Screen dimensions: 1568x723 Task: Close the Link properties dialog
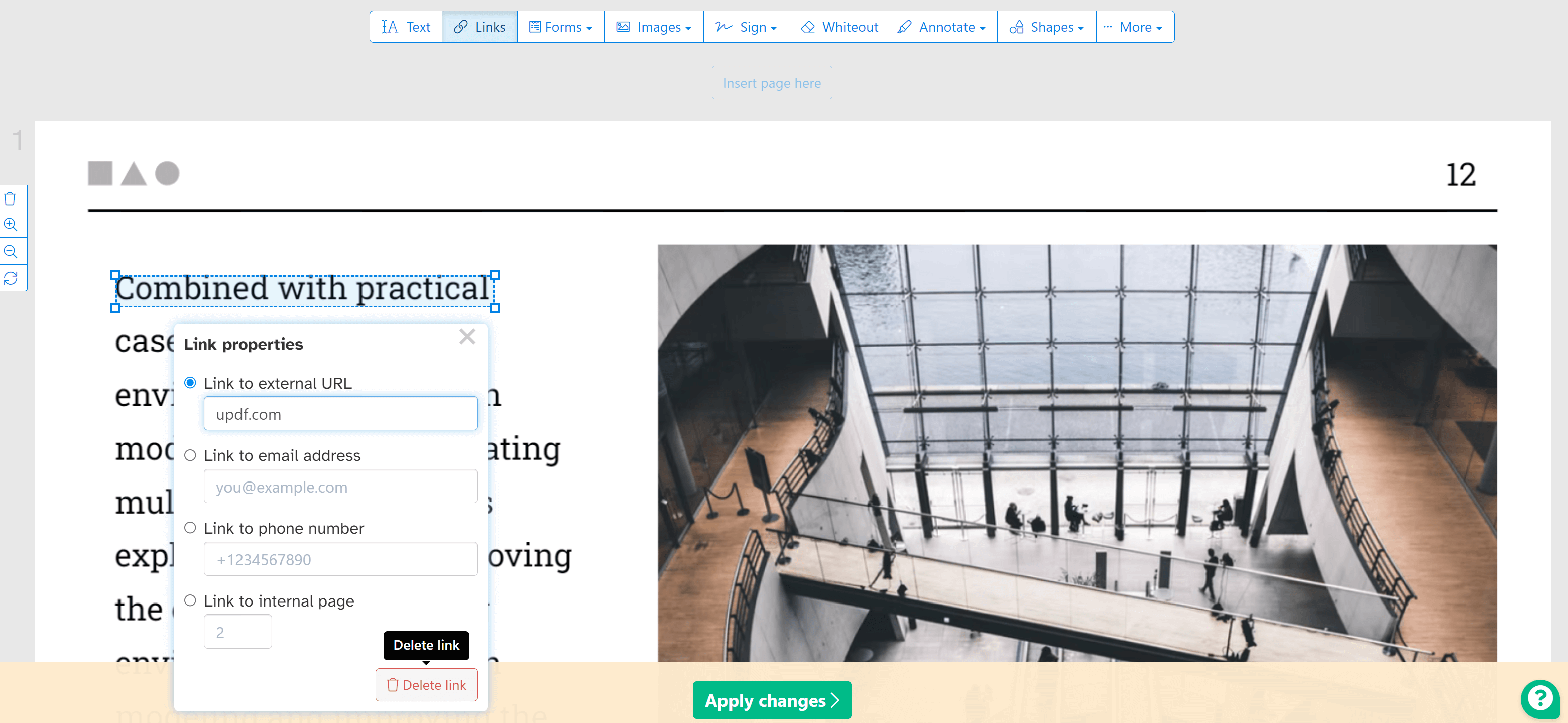click(x=467, y=336)
